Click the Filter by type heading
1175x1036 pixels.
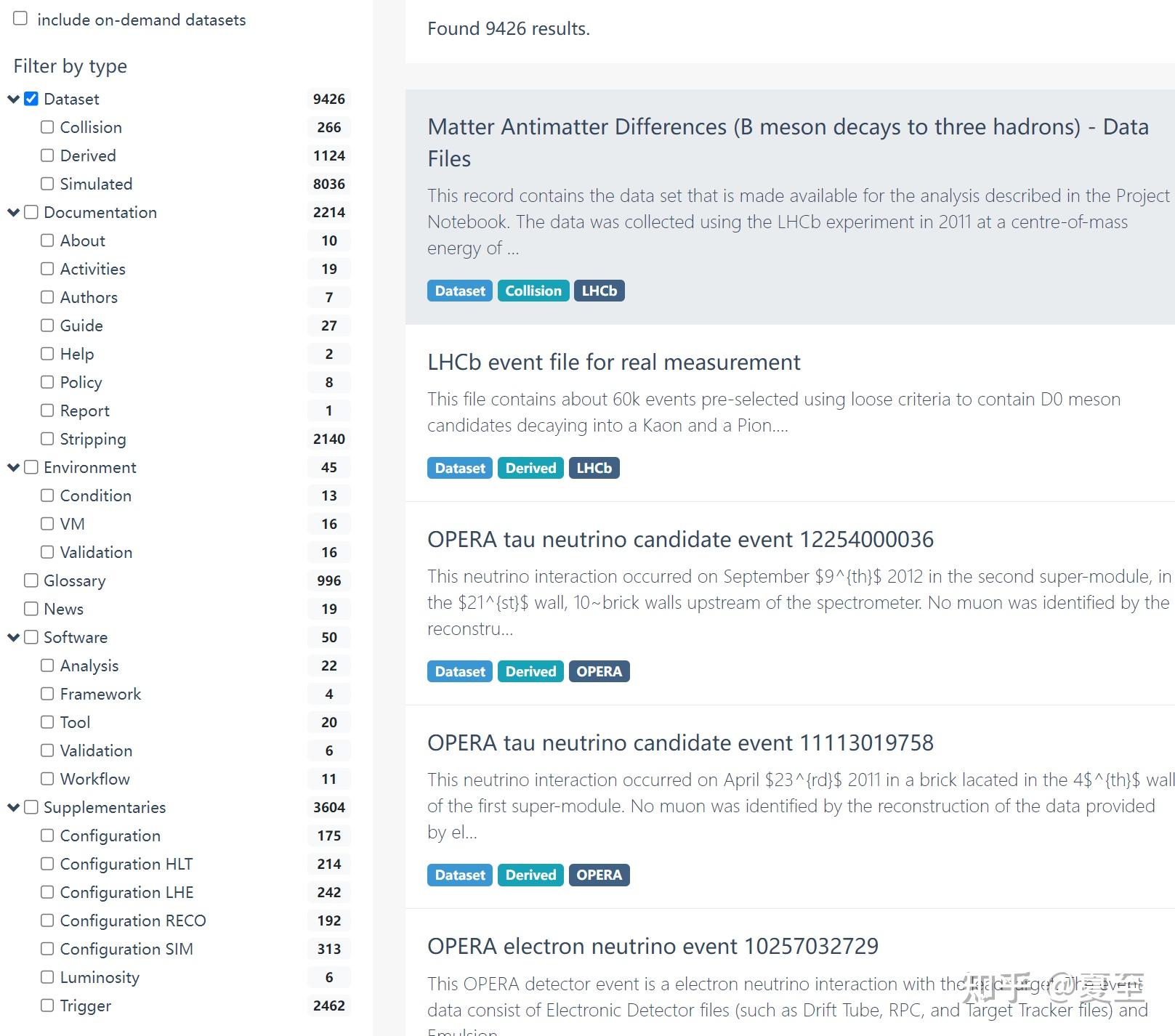70,66
